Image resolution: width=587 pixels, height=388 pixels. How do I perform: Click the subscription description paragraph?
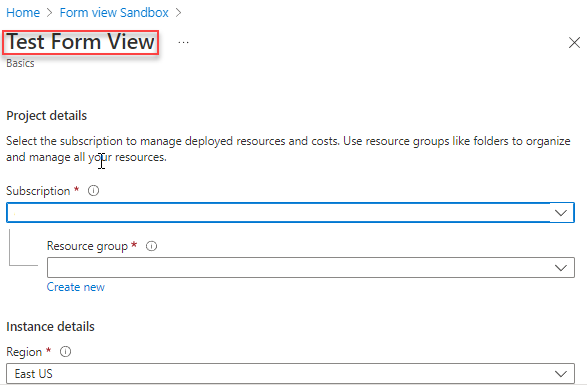[288, 149]
